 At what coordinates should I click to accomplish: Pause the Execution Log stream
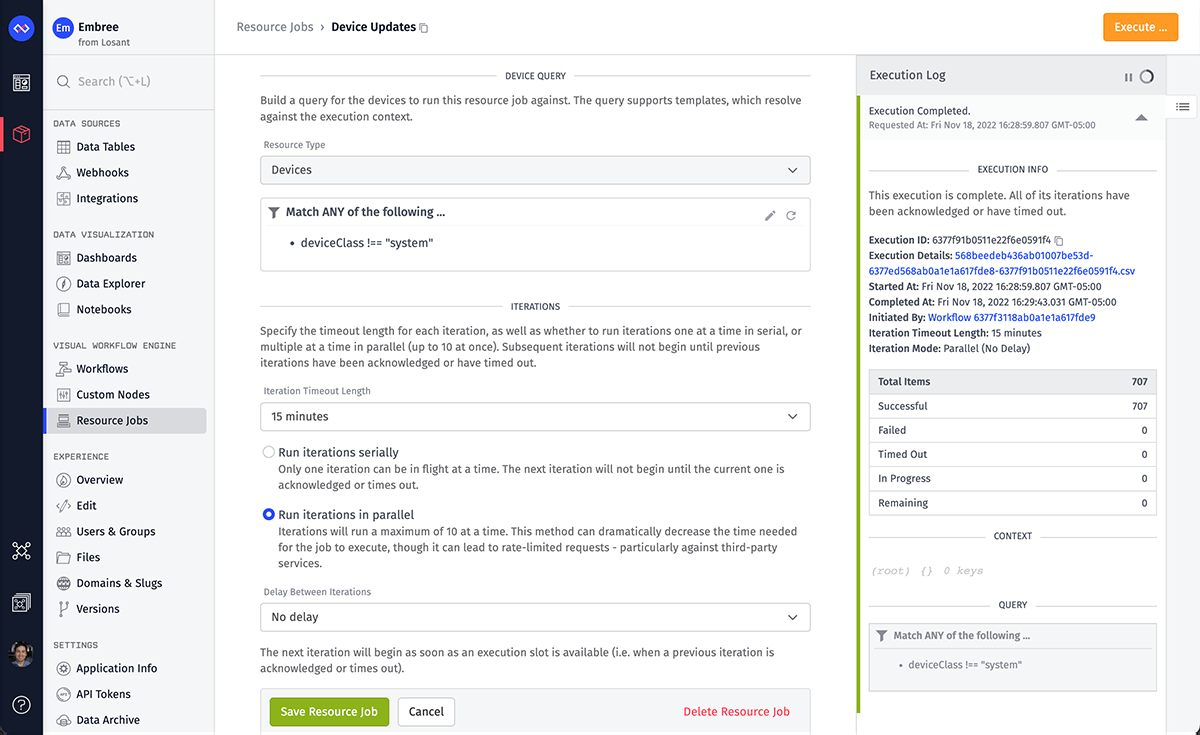coord(1128,75)
